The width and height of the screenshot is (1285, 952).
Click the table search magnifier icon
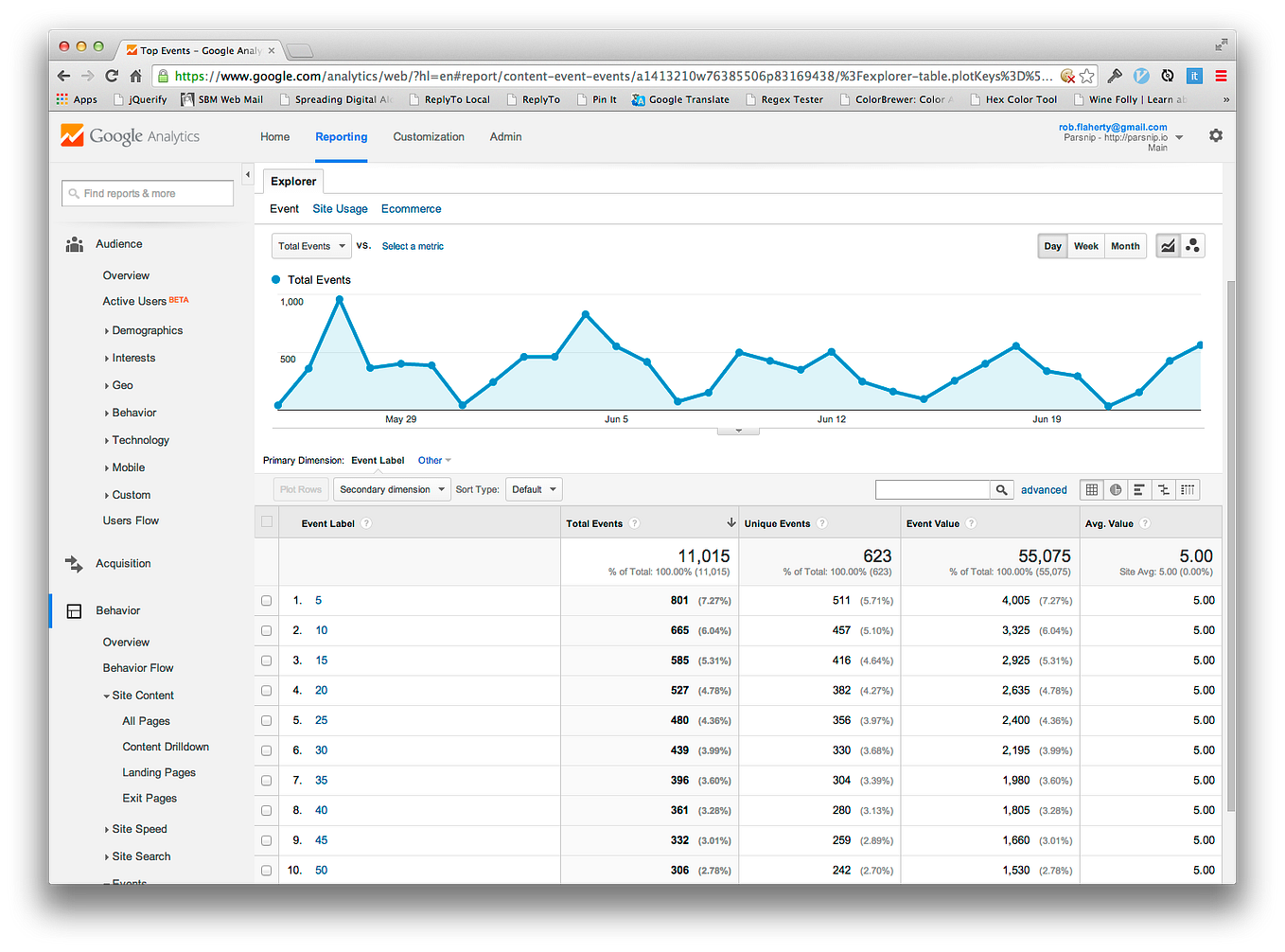point(1002,489)
